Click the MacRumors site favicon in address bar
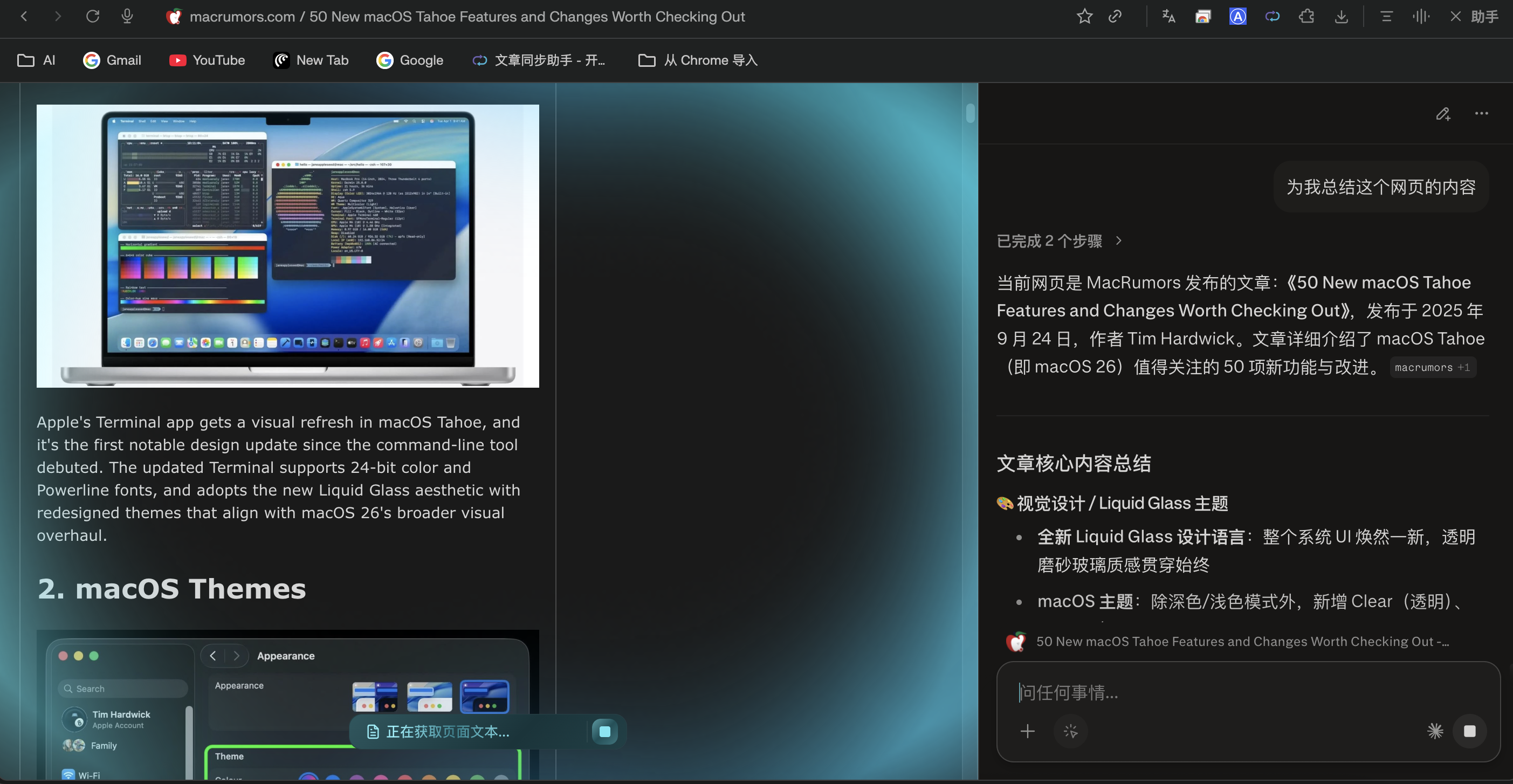1513x784 pixels. tap(174, 16)
